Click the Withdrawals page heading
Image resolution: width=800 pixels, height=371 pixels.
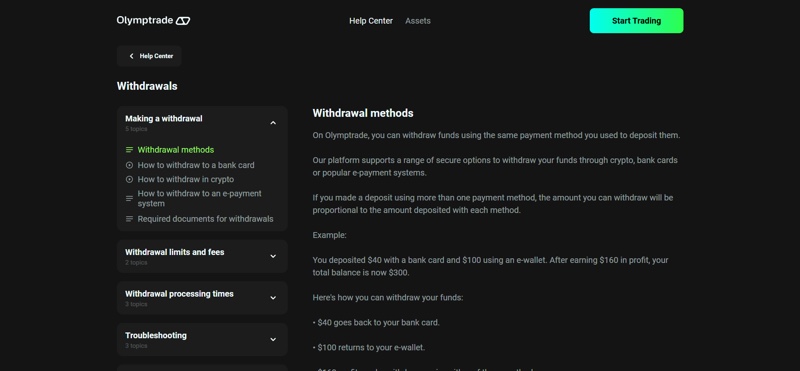click(x=147, y=86)
